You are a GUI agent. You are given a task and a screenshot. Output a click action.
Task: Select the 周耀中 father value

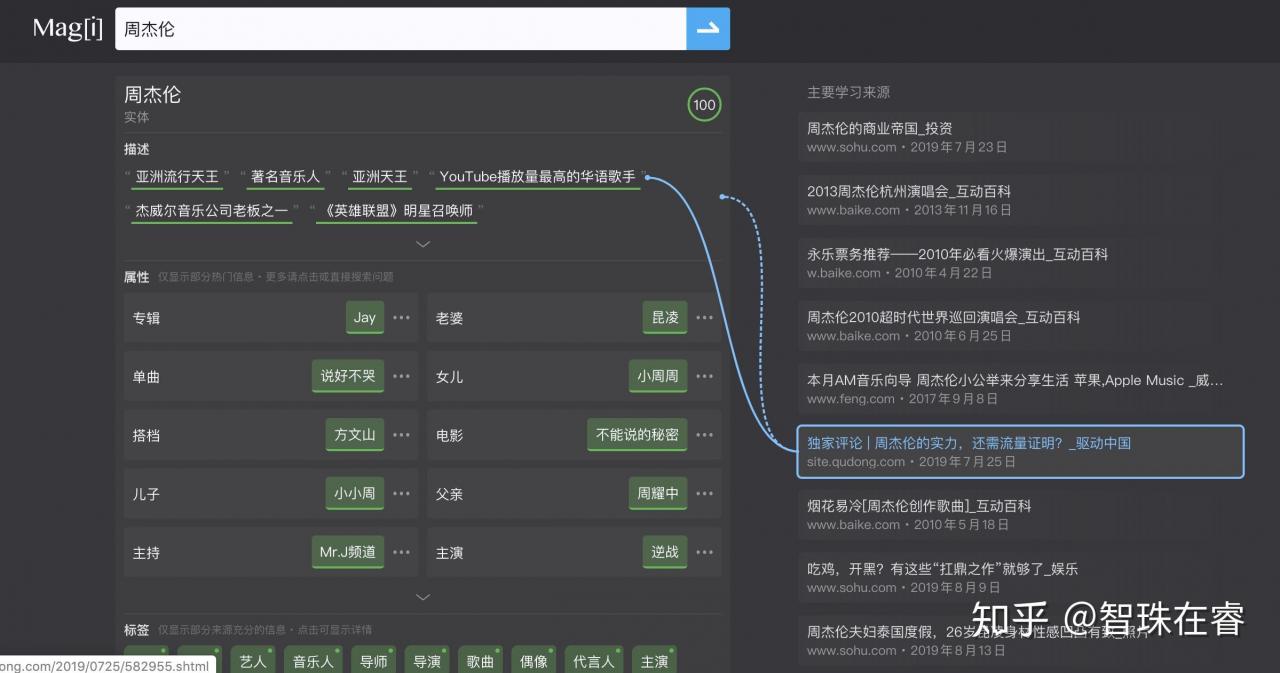tap(658, 494)
